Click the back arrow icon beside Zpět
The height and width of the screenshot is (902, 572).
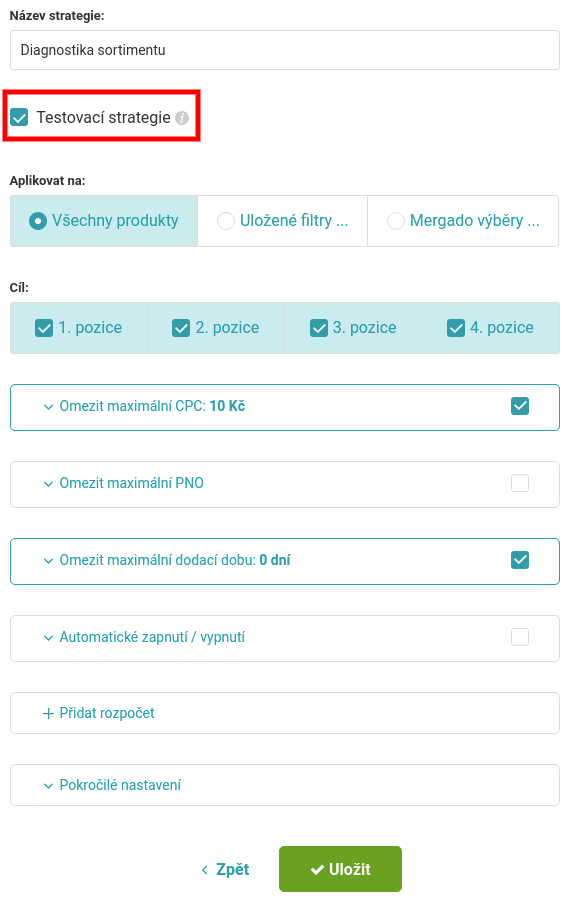click(x=204, y=870)
